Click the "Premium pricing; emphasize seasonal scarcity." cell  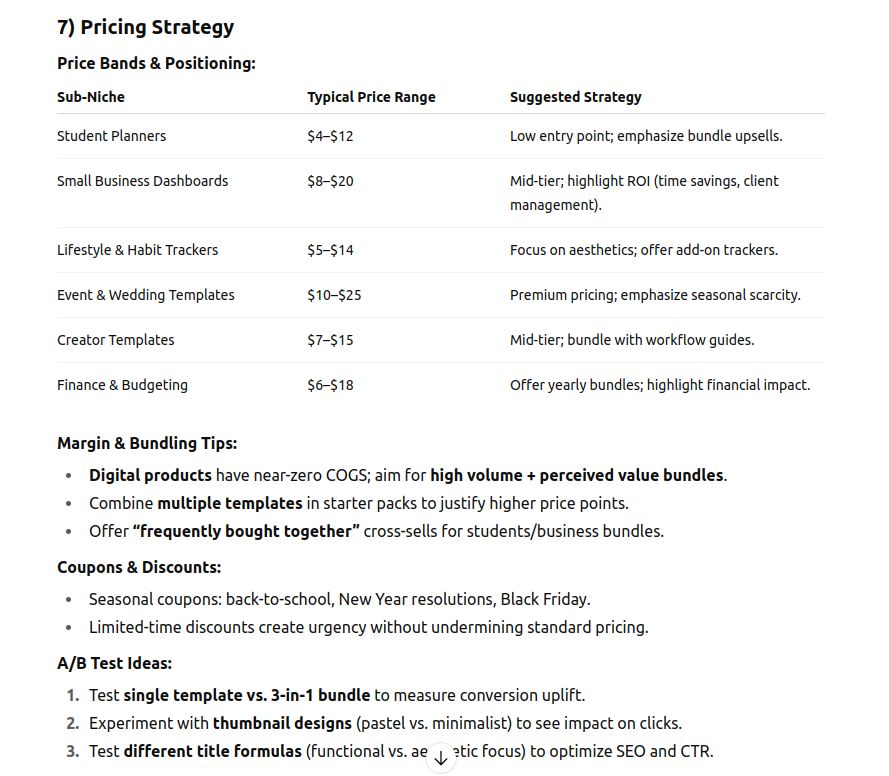click(655, 295)
